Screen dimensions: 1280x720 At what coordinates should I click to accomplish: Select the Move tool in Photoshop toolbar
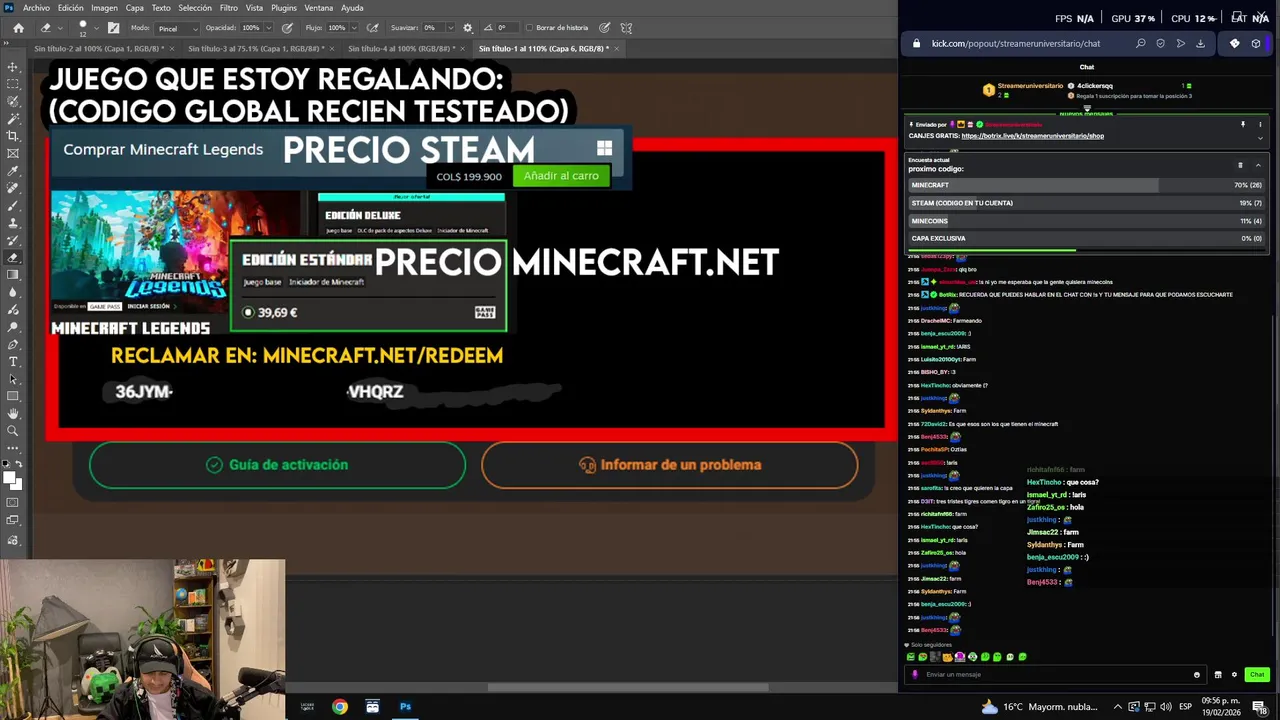click(13, 67)
